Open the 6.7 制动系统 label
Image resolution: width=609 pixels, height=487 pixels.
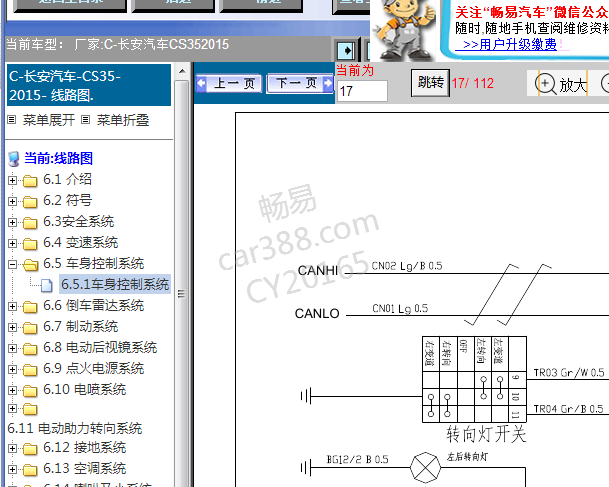tap(80, 326)
